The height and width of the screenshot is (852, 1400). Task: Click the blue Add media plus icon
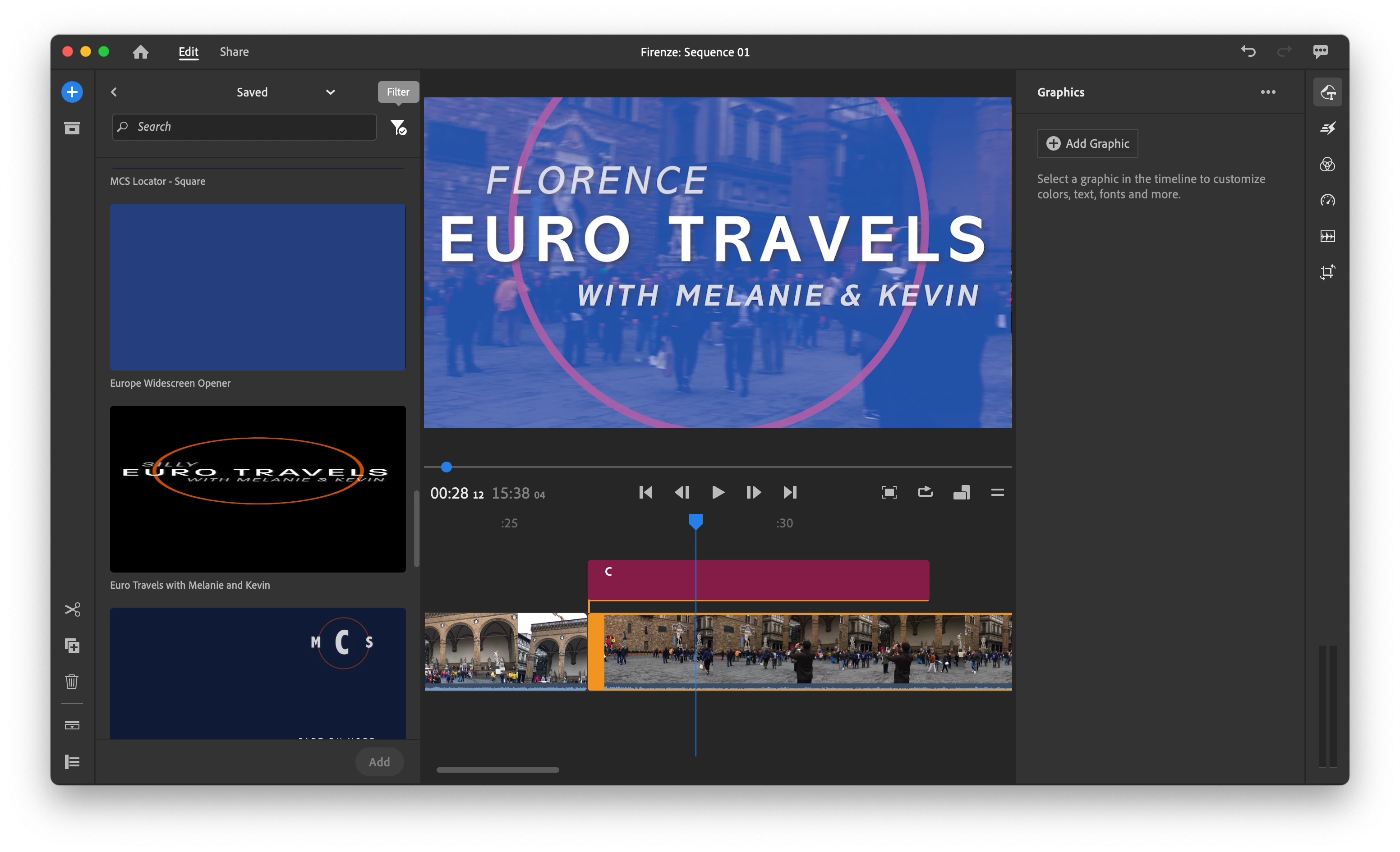coord(72,92)
